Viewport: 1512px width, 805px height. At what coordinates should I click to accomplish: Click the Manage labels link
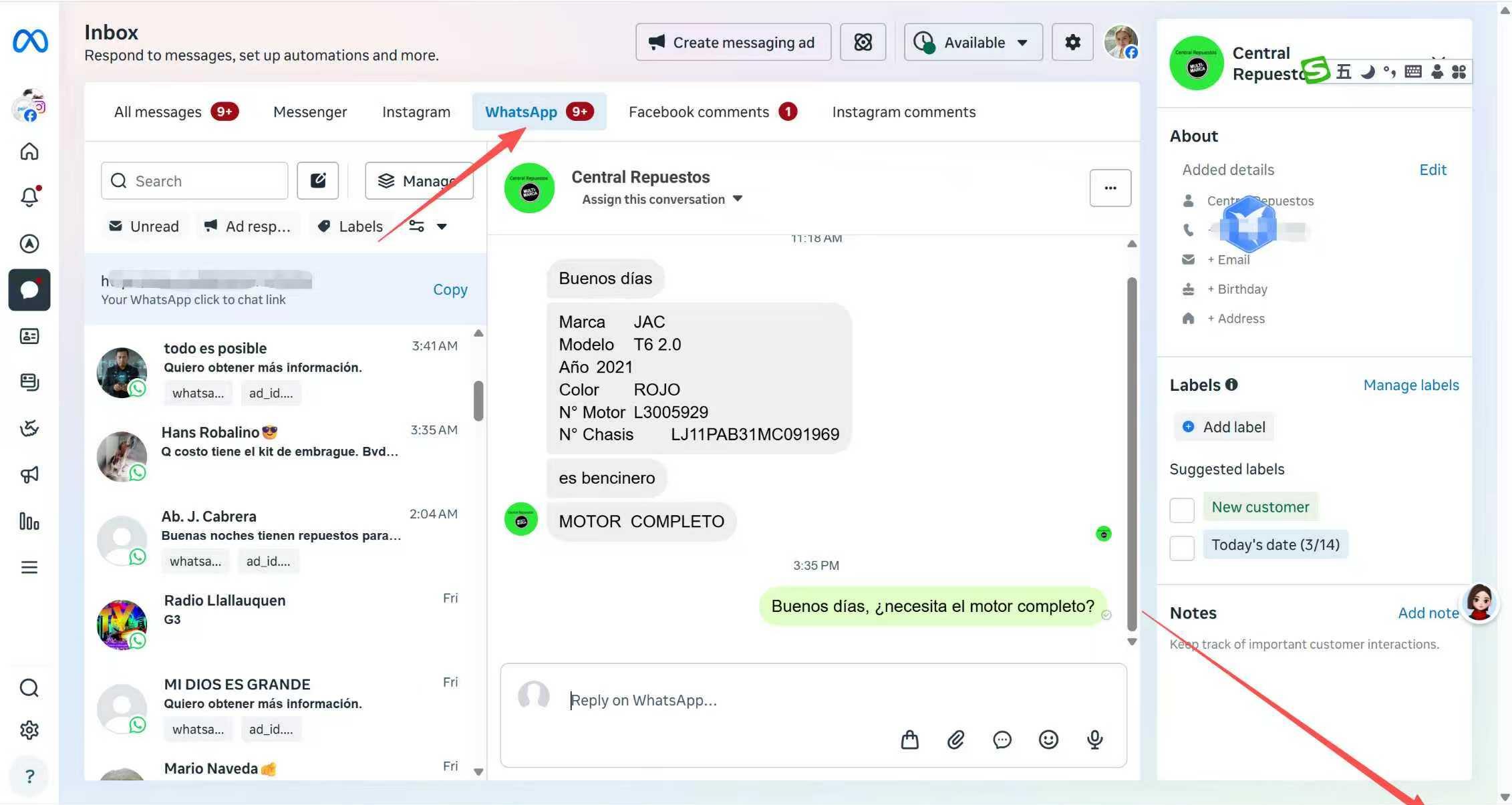[x=1410, y=385]
